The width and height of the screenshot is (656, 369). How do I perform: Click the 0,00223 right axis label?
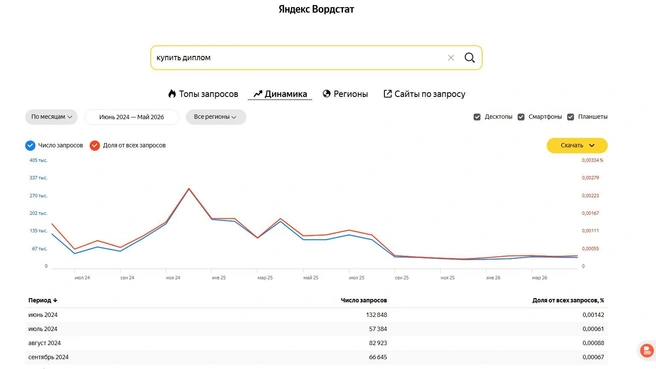click(x=590, y=195)
